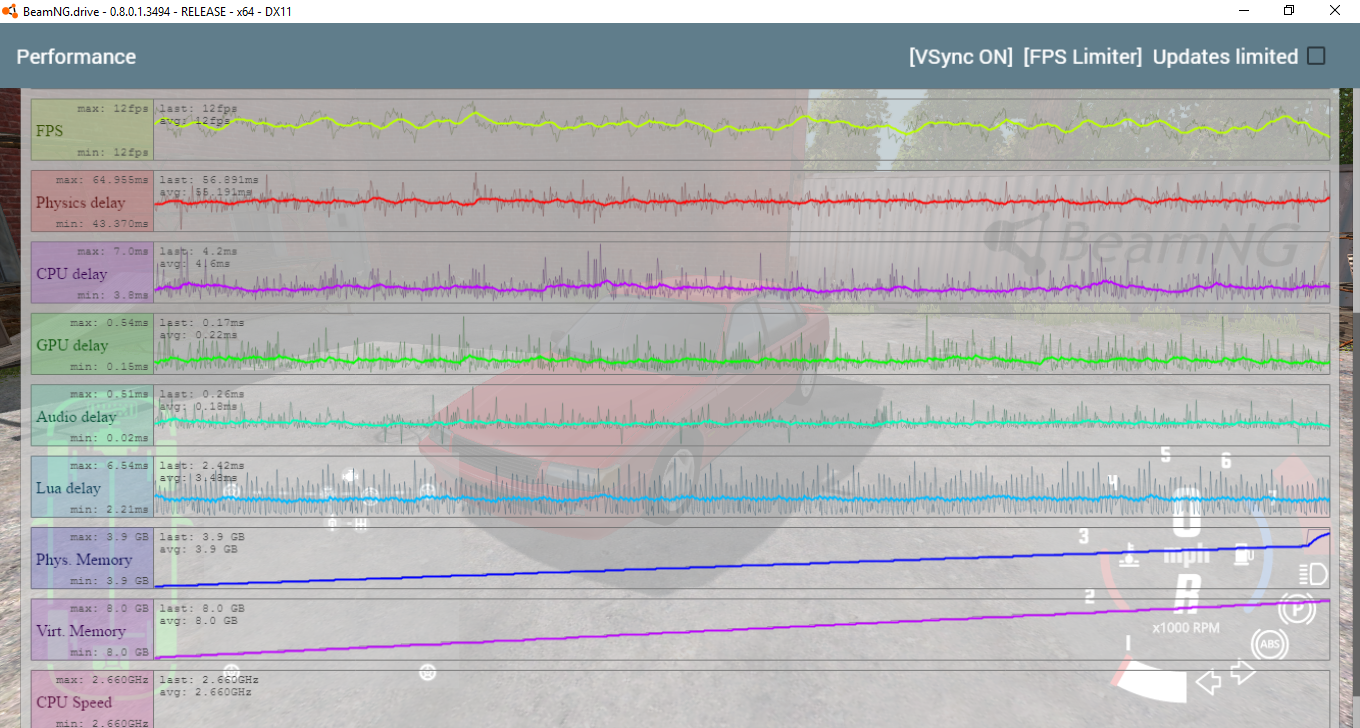Image resolution: width=1360 pixels, height=728 pixels.
Task: Click the "min: 3.8ms" CPU value
Action: pos(114,295)
